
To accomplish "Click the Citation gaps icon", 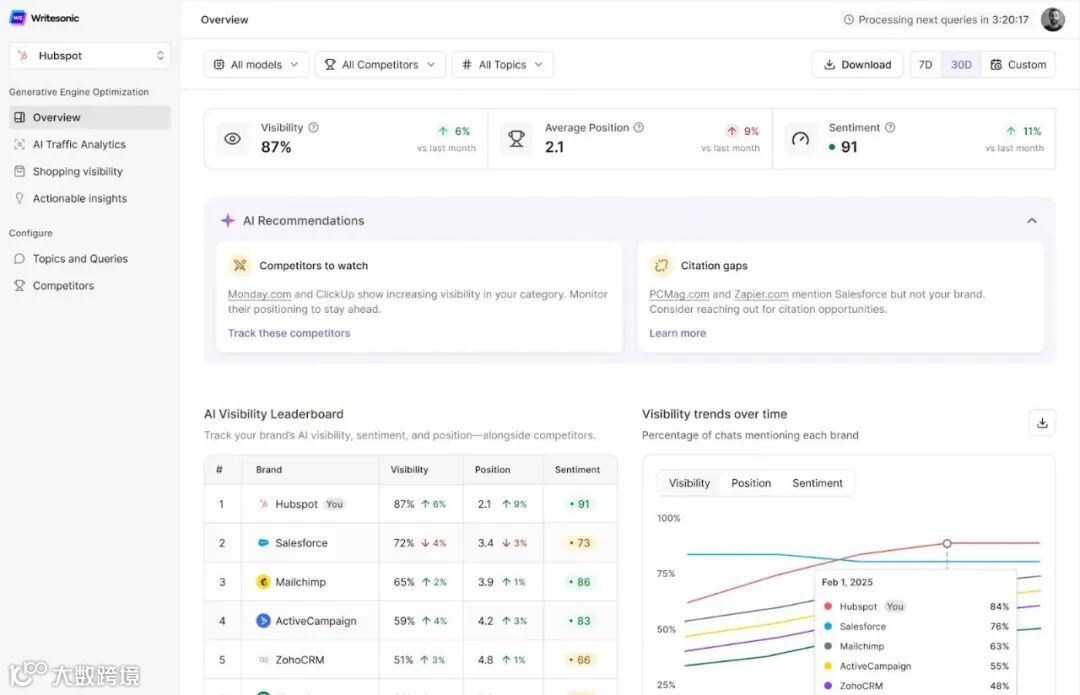I will click(x=661, y=265).
